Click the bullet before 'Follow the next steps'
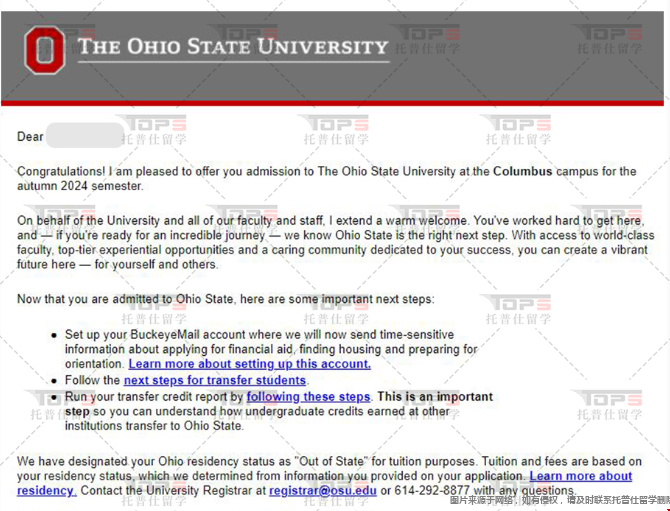The width and height of the screenshot is (670, 511). click(x=54, y=381)
